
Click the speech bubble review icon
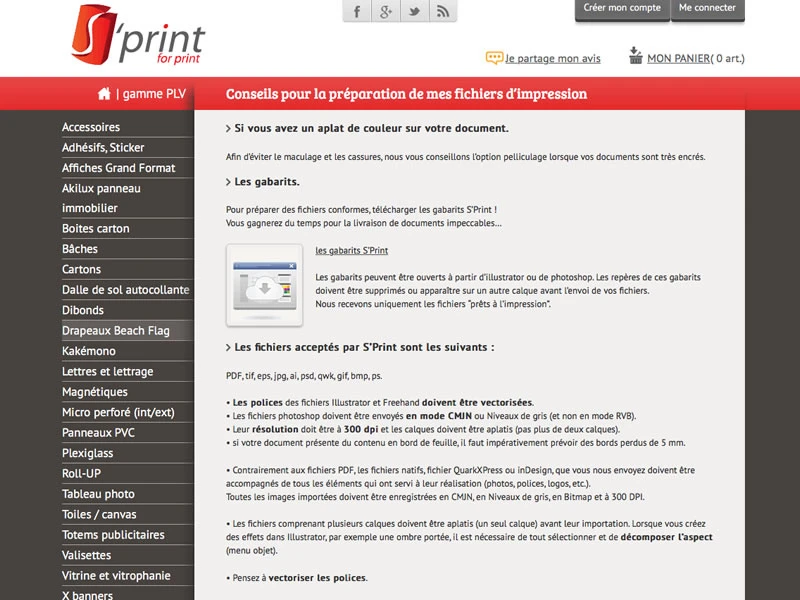click(x=494, y=58)
